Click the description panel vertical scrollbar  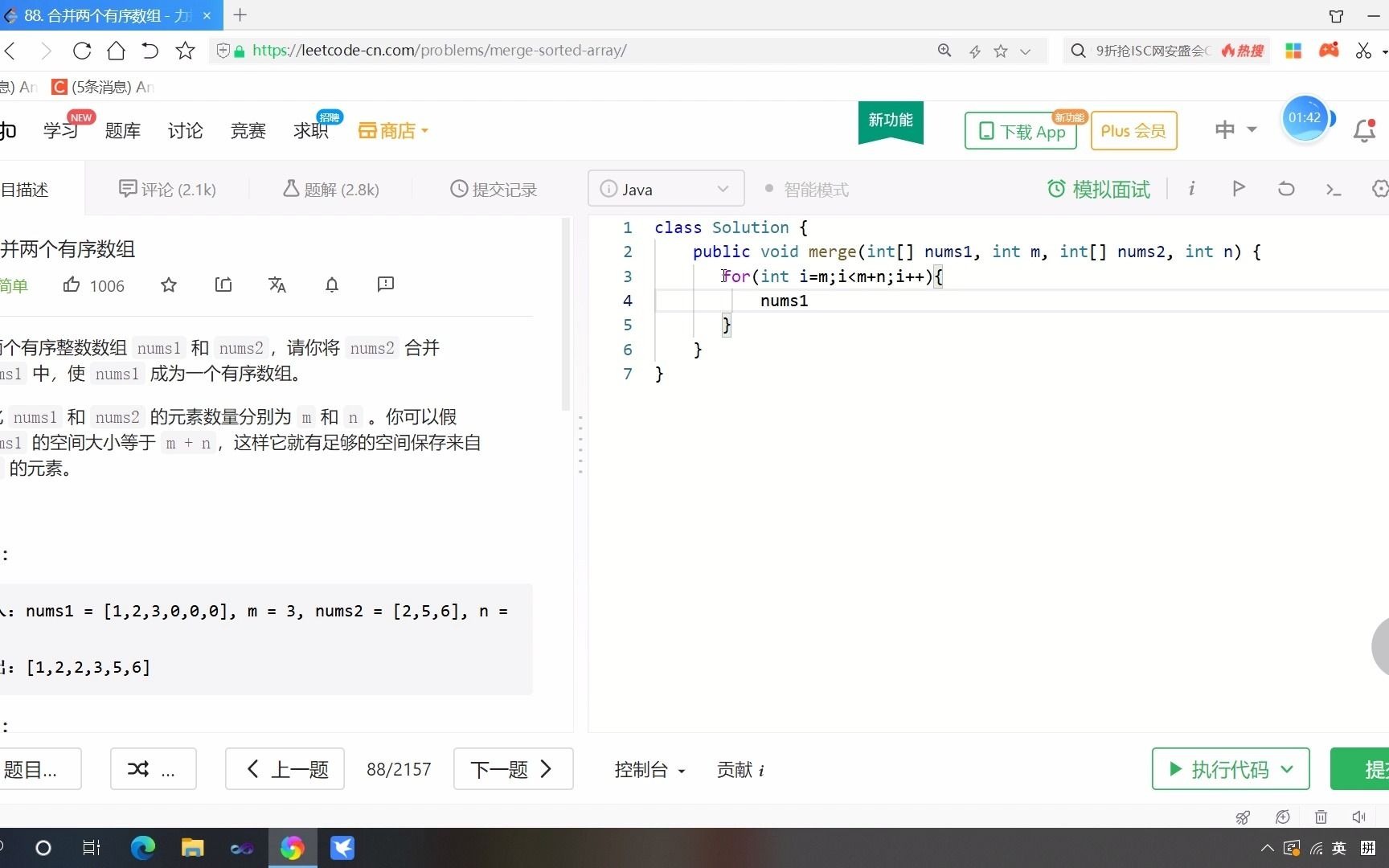tap(566, 315)
